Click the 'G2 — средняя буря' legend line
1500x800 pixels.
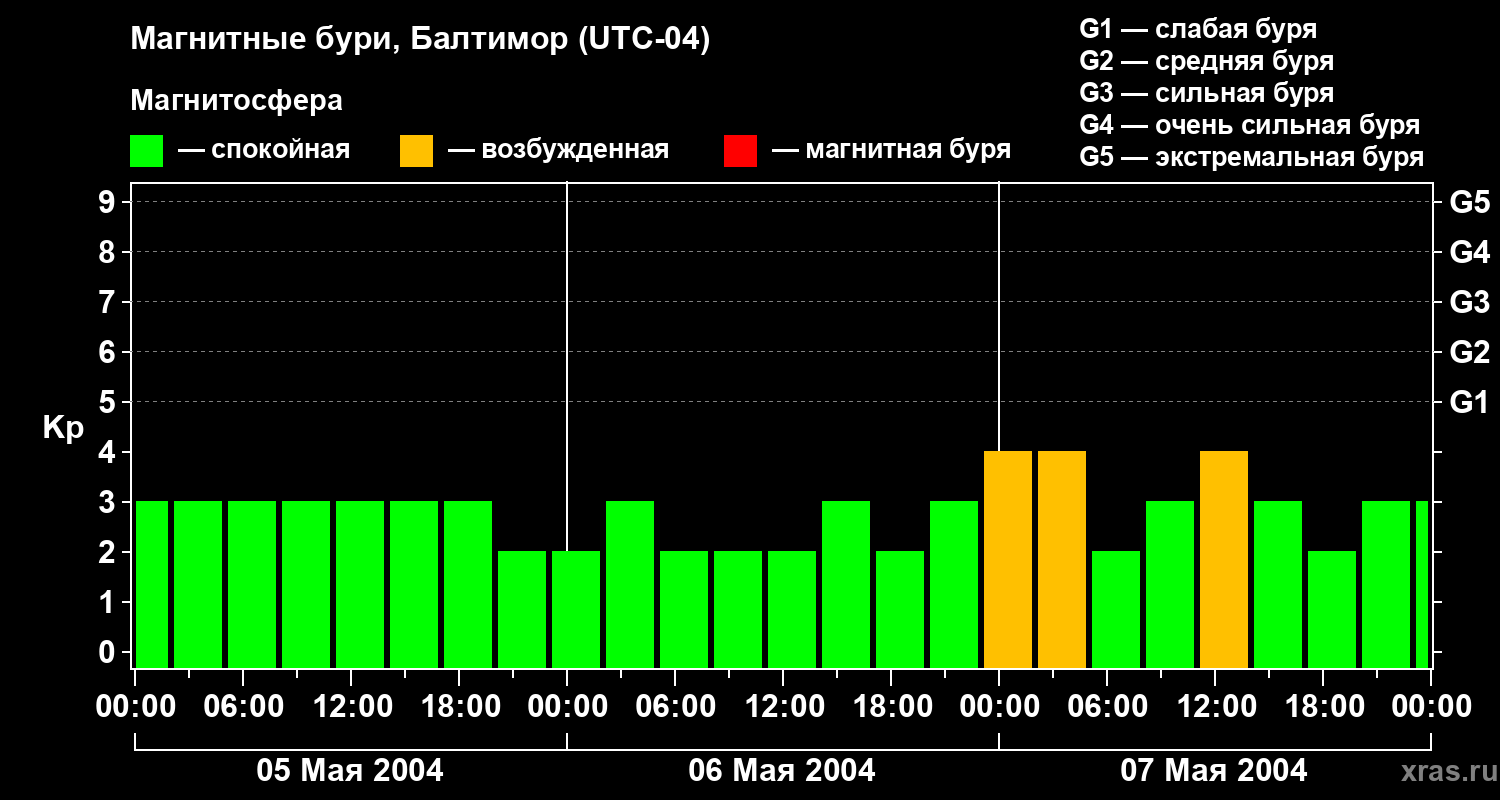point(1207,61)
